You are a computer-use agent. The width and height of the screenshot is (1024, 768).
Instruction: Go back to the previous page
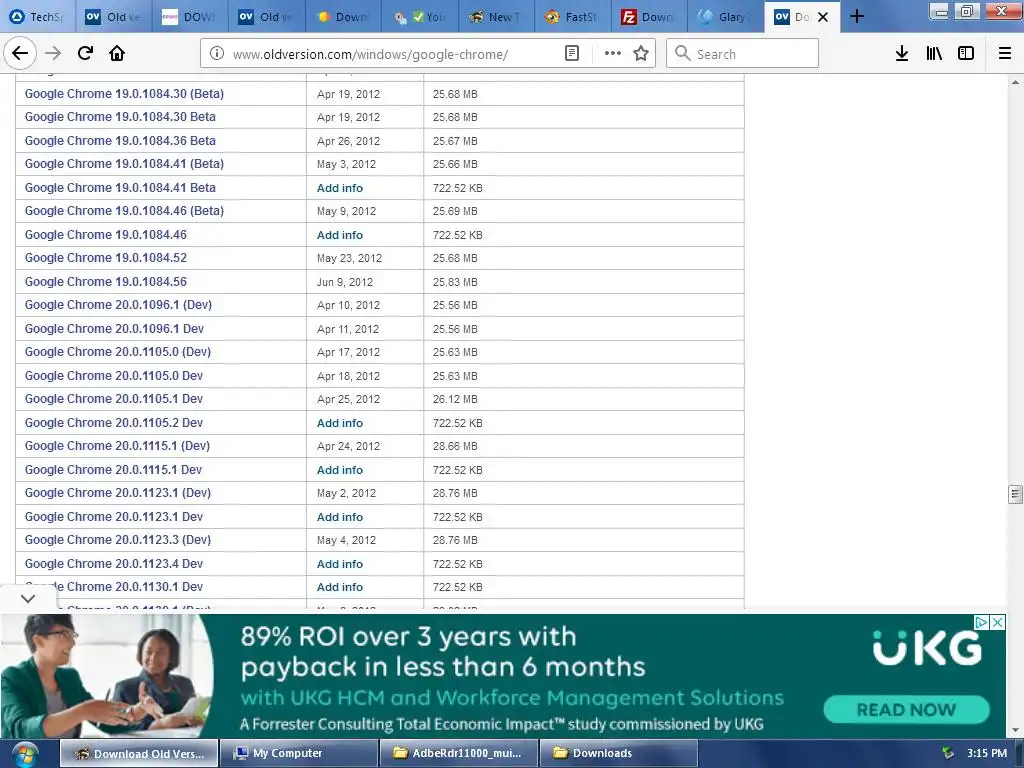tap(20, 53)
